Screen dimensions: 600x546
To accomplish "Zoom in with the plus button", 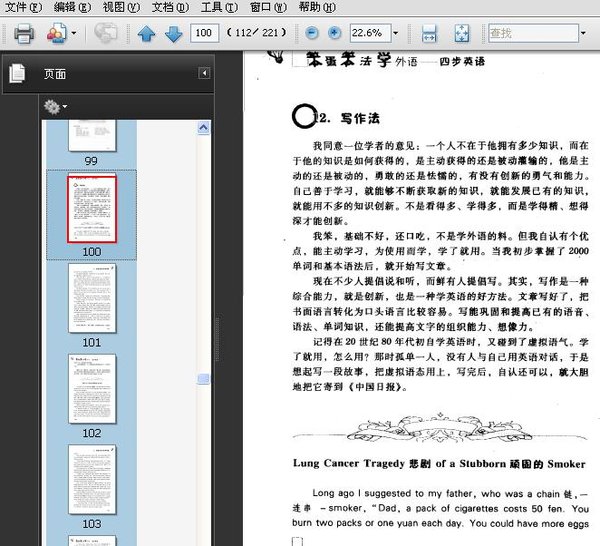I will (x=334, y=33).
